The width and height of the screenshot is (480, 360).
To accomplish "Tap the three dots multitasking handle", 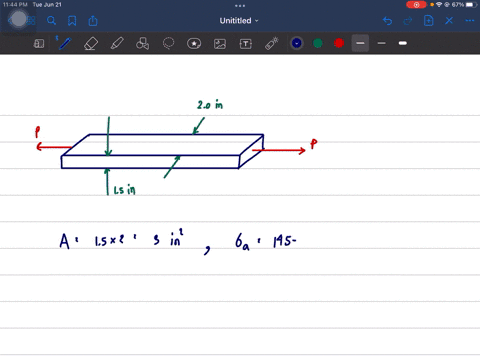I will point(240,6).
